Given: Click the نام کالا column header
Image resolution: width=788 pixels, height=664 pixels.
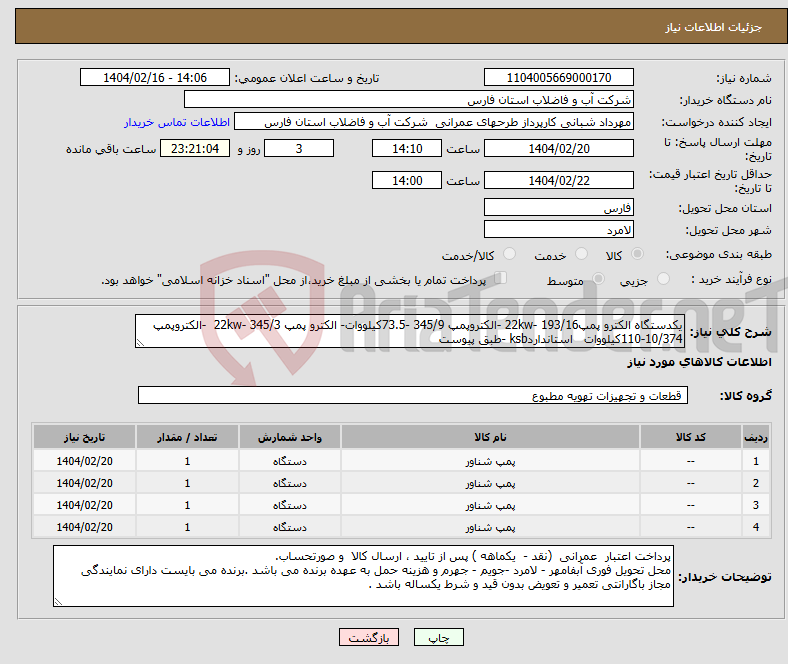Looking at the screenshot, I should (x=490, y=437).
